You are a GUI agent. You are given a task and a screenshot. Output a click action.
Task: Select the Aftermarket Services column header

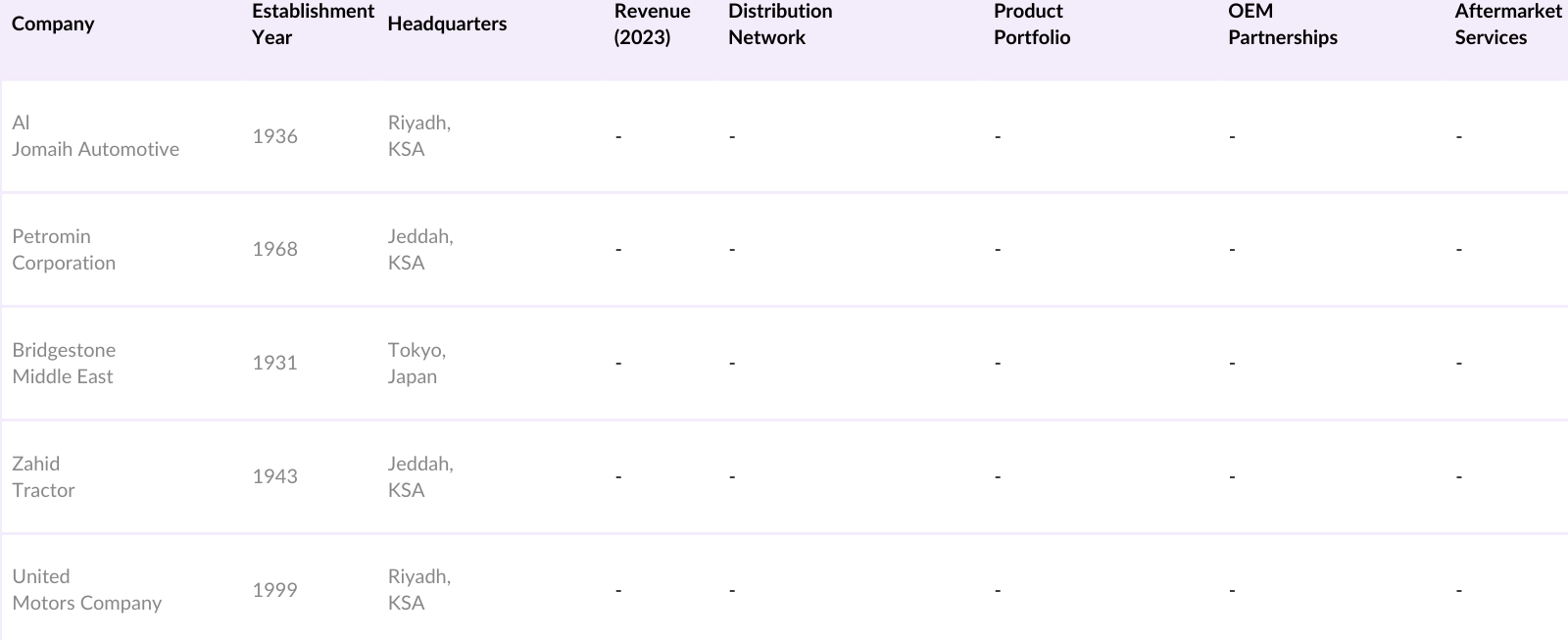point(1507,24)
